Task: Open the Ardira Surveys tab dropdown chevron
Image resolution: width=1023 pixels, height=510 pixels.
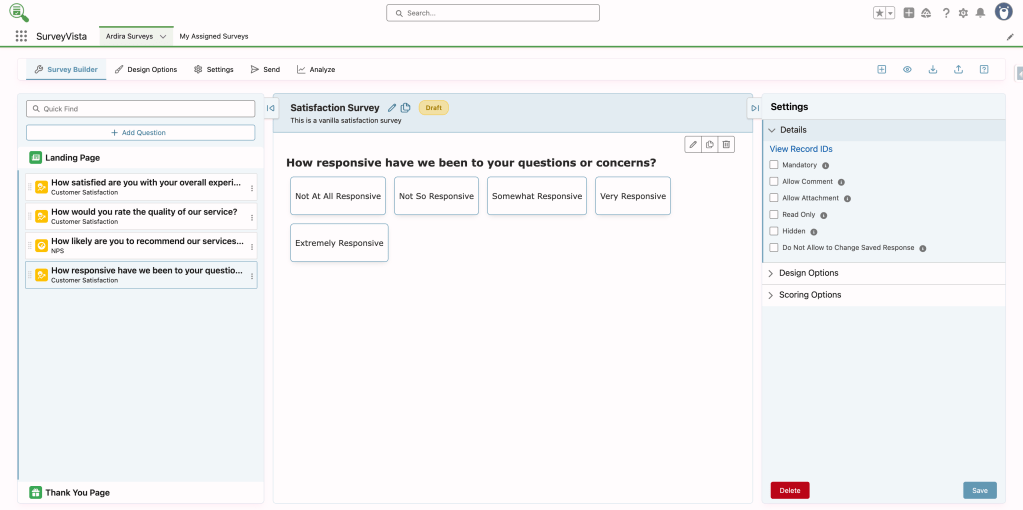Action: pos(163,37)
